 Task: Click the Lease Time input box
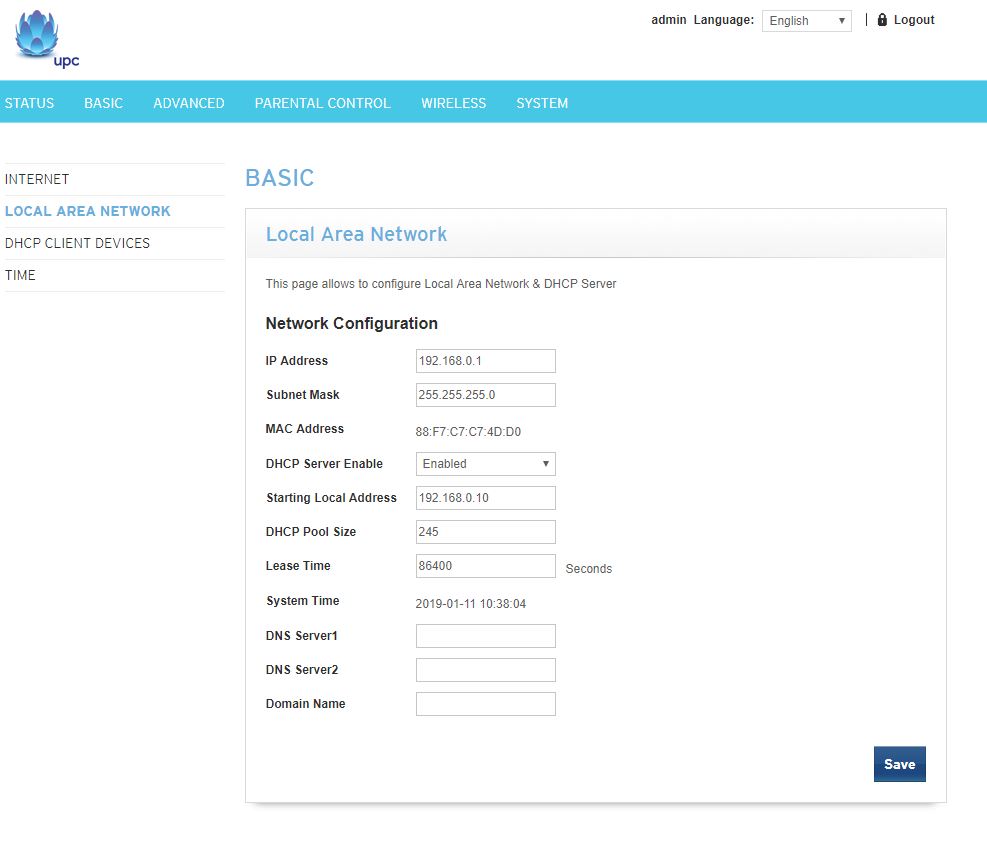tap(485, 566)
